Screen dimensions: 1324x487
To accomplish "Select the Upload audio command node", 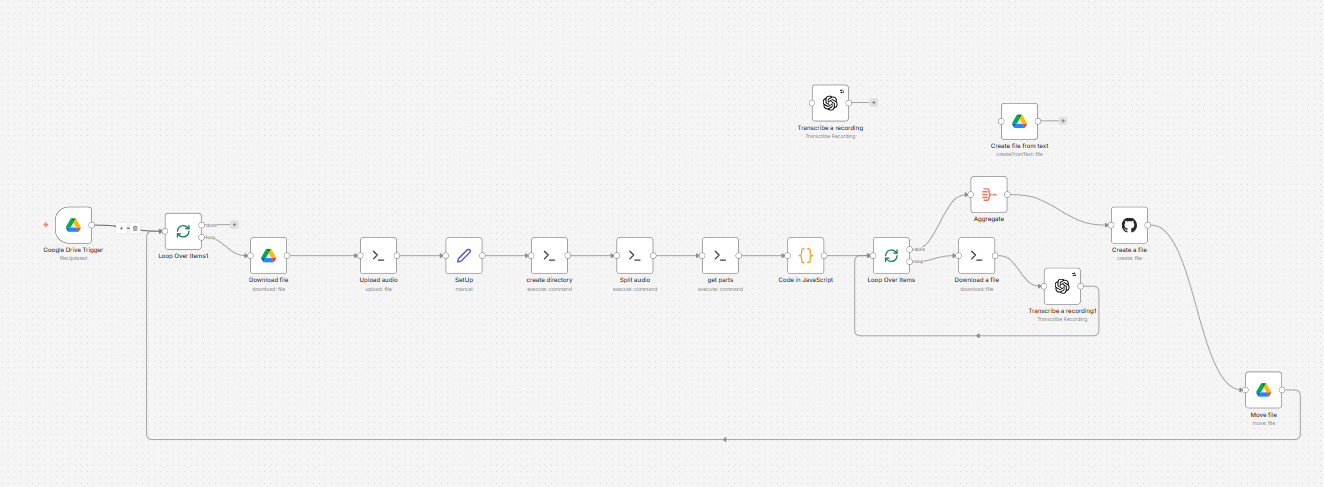I will [x=378, y=256].
